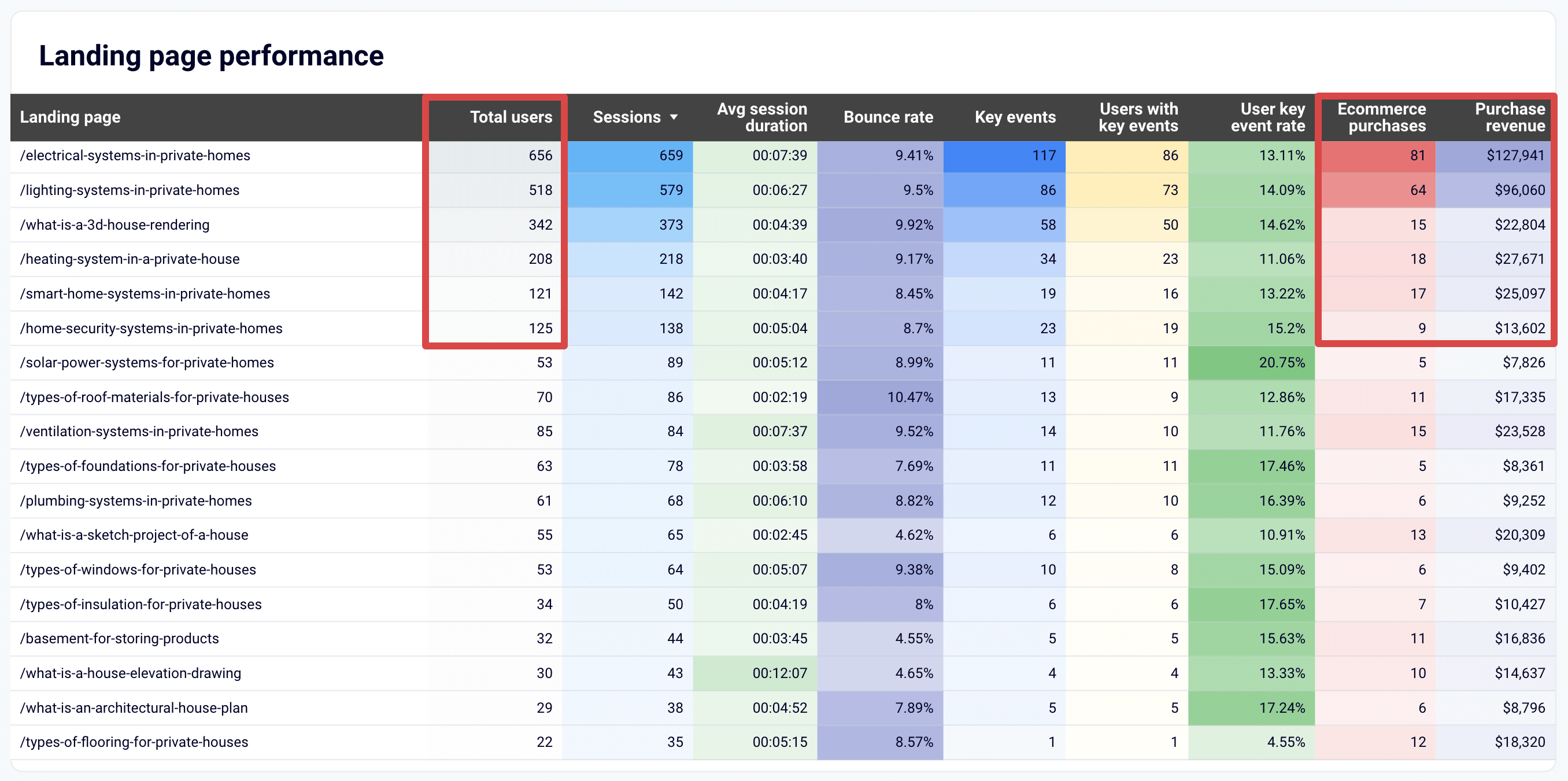Sort by Key events column header
Image resolution: width=1568 pixels, height=781 pixels.
[1015, 117]
